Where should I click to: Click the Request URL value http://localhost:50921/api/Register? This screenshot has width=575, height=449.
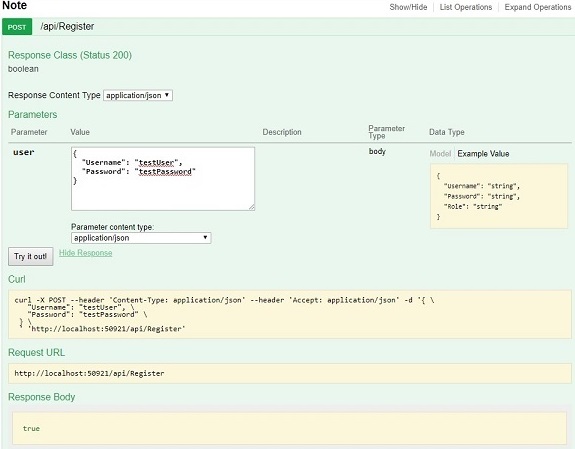[89, 373]
